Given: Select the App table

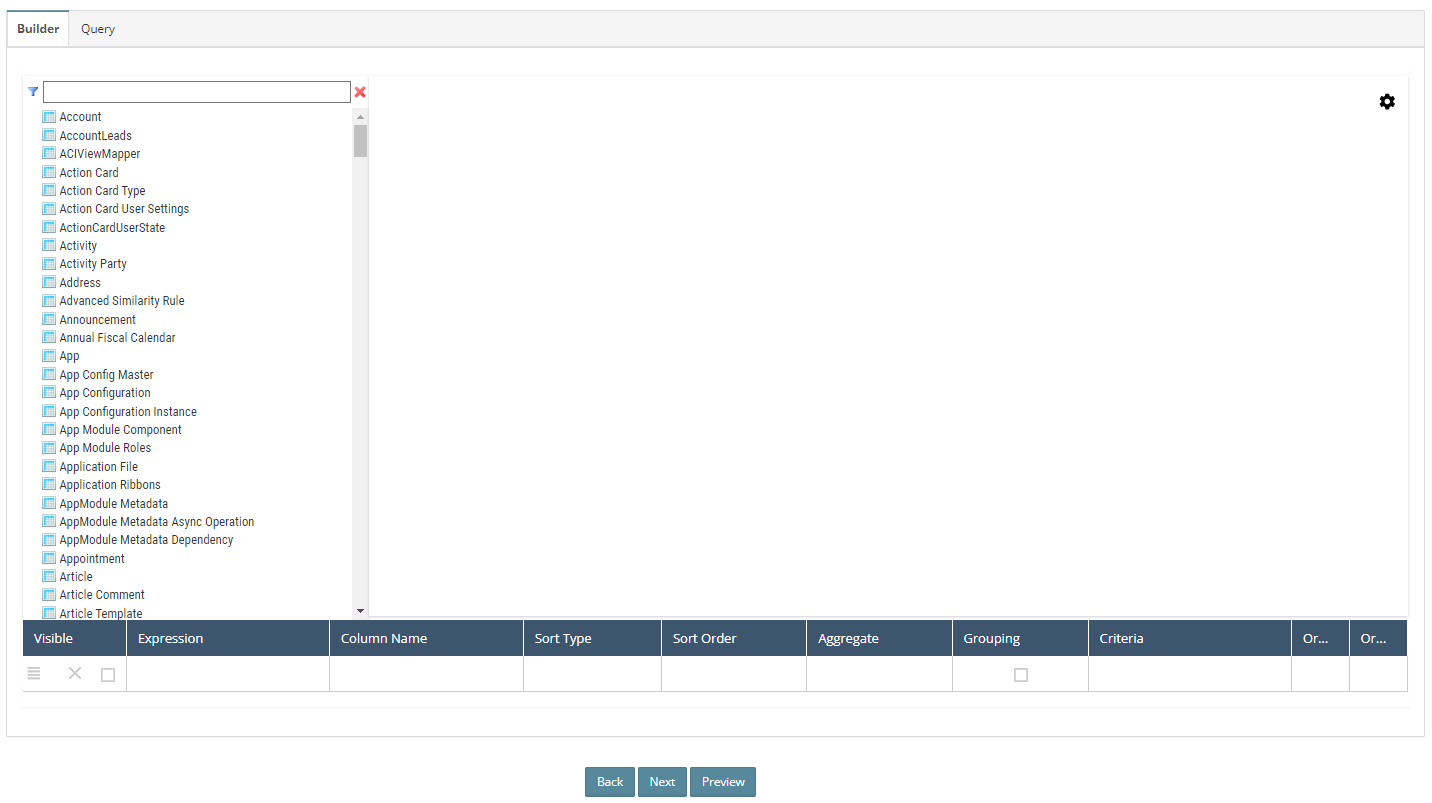Looking at the screenshot, I should point(69,356).
